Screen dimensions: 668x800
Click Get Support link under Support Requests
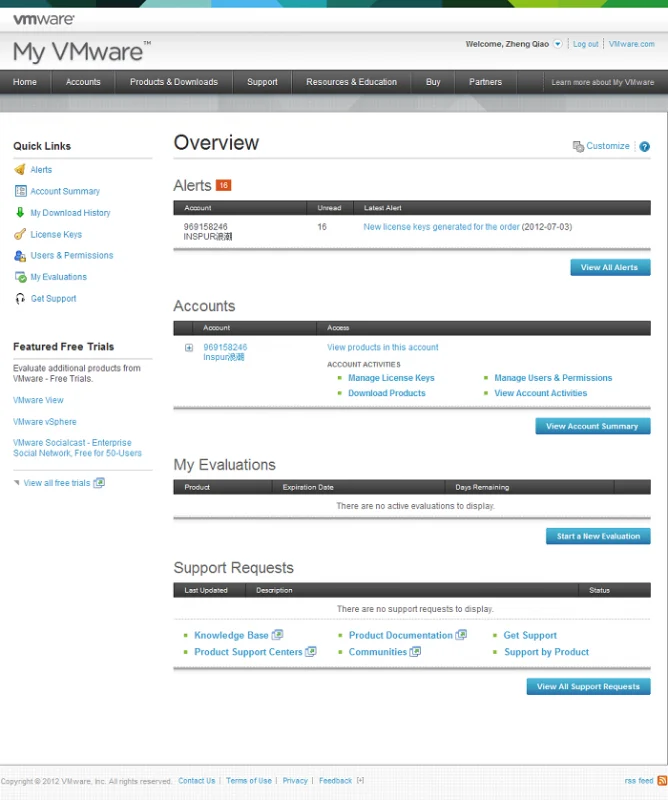[530, 635]
